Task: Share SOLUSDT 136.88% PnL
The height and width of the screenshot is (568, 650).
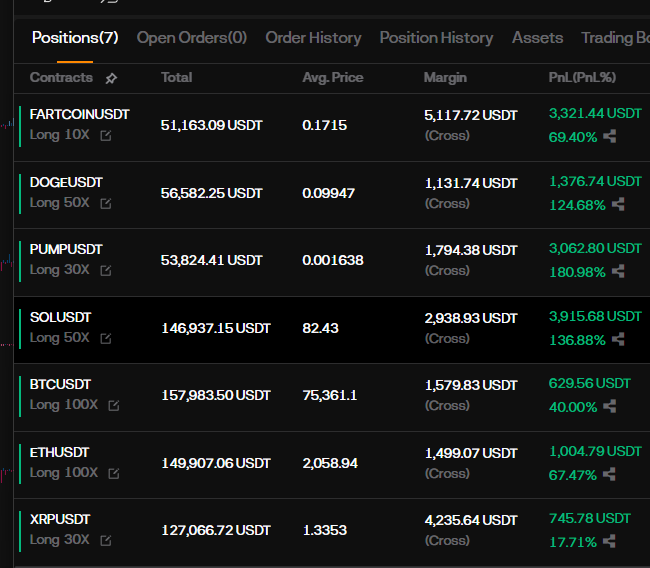Action: 618,340
